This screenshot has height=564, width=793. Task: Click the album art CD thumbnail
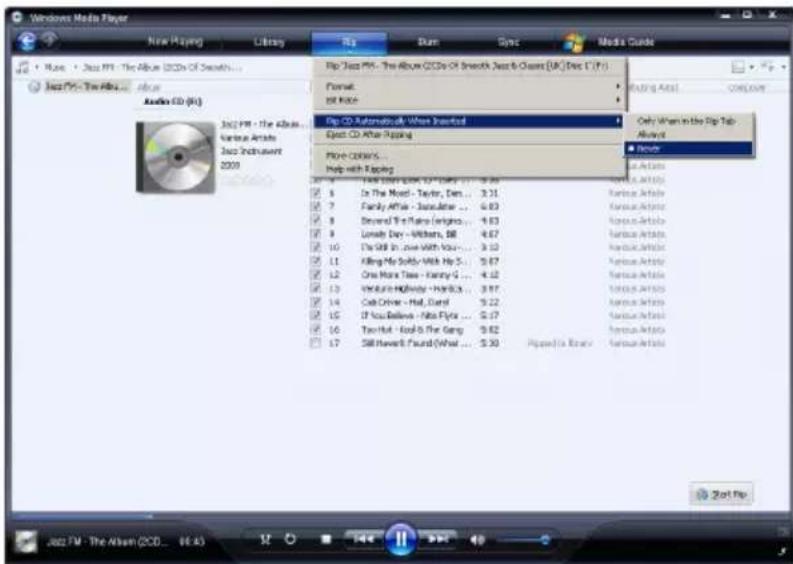pos(175,157)
